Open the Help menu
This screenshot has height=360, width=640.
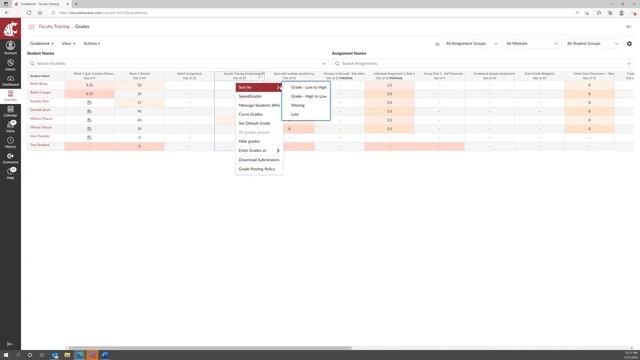point(10,173)
